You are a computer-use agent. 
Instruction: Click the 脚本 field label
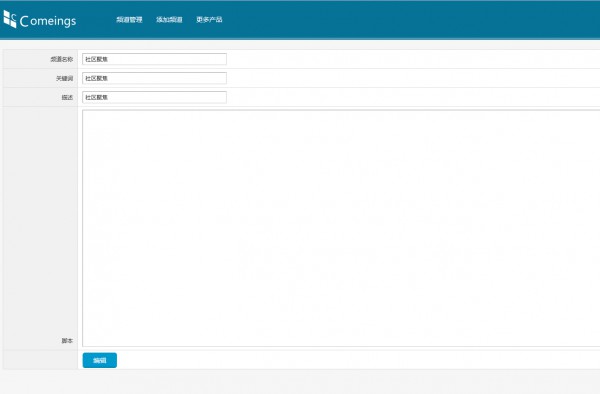tap(67, 340)
